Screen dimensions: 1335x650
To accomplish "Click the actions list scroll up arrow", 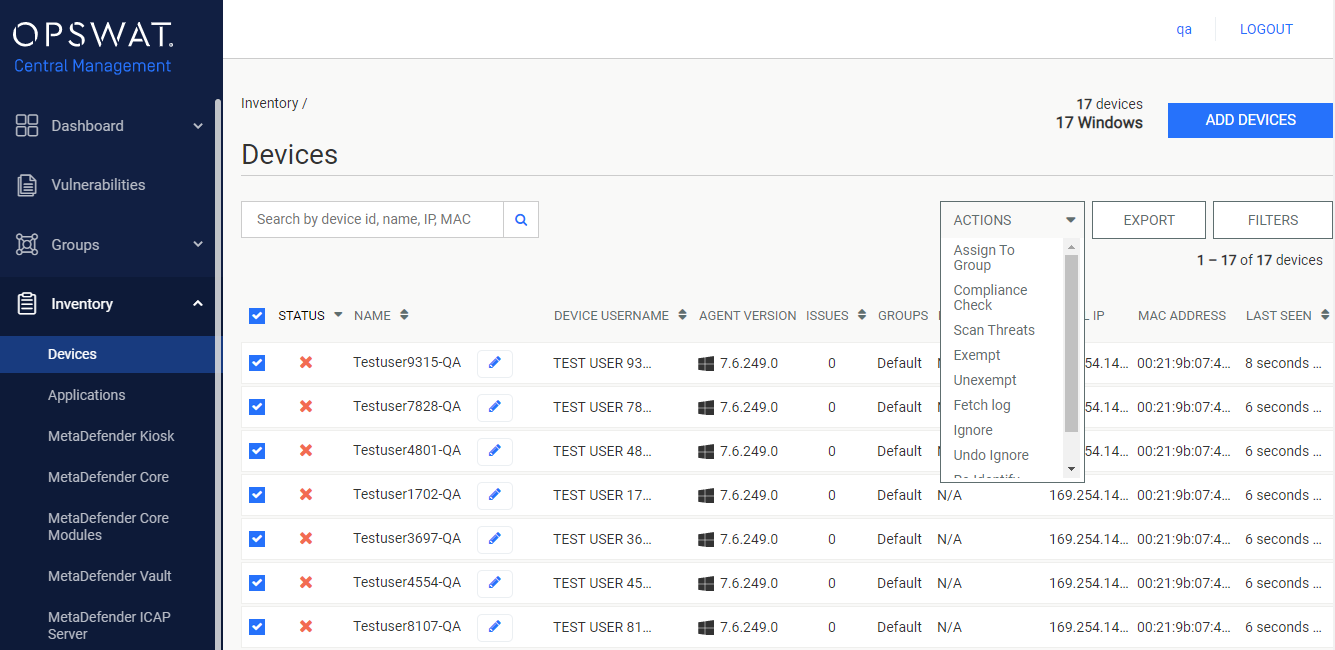I will [1071, 247].
